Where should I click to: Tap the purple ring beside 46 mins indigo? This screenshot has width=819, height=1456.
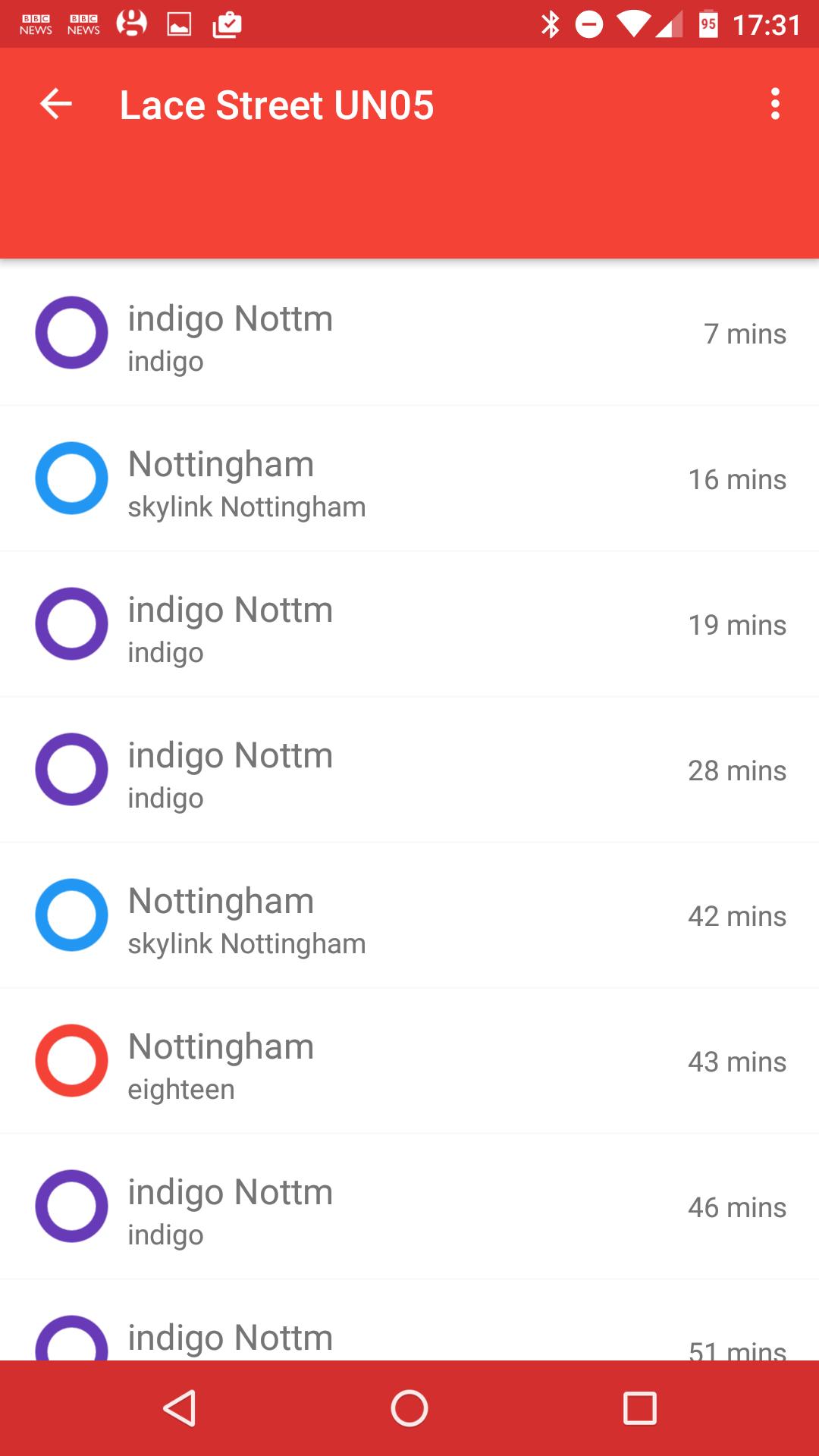pos(72,1207)
